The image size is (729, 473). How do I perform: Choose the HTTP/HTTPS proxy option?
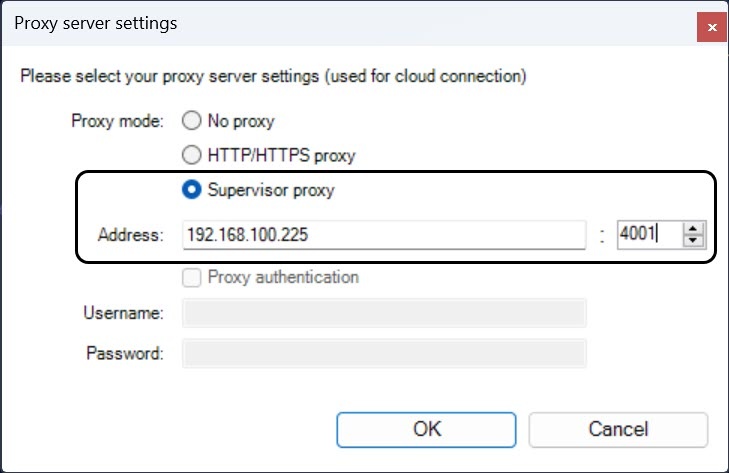click(190, 155)
